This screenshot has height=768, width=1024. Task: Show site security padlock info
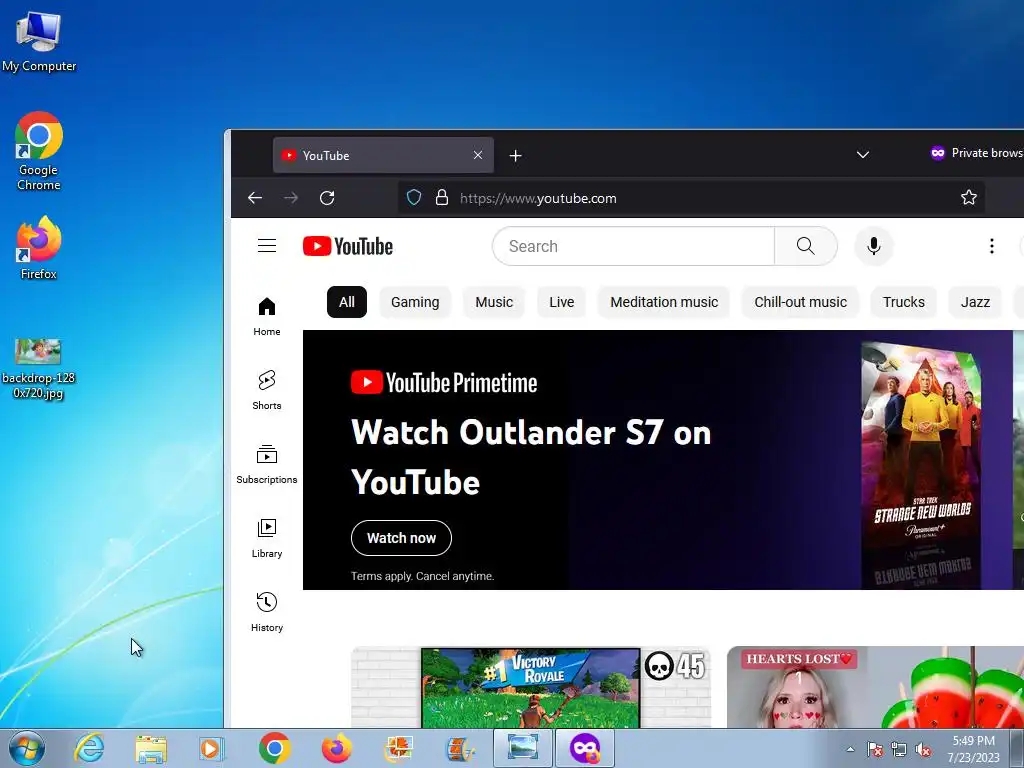point(441,198)
